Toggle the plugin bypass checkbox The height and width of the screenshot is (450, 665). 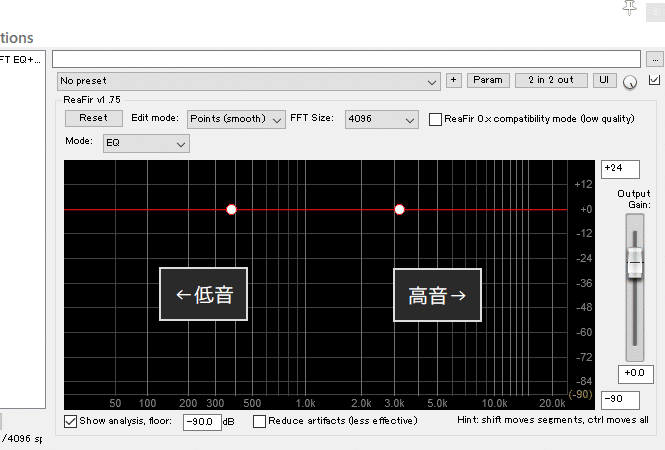pyautogui.click(x=655, y=80)
